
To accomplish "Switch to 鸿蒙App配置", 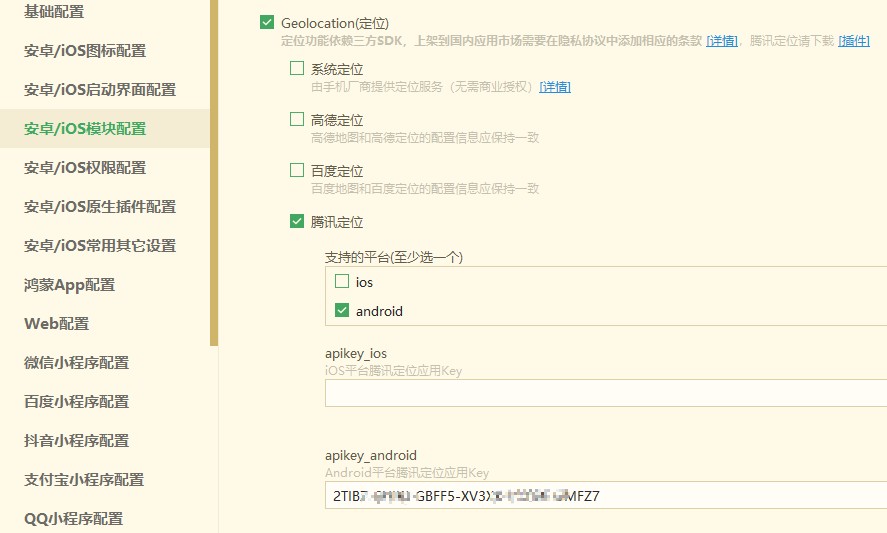I will coord(69,285).
